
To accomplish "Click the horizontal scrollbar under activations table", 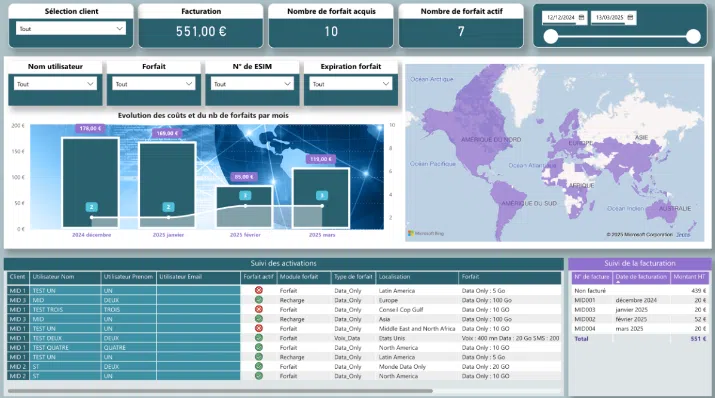I will coord(220,391).
